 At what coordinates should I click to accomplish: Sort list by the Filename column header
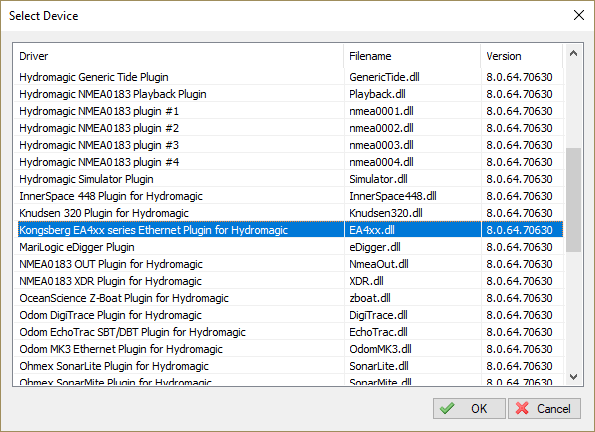point(412,56)
